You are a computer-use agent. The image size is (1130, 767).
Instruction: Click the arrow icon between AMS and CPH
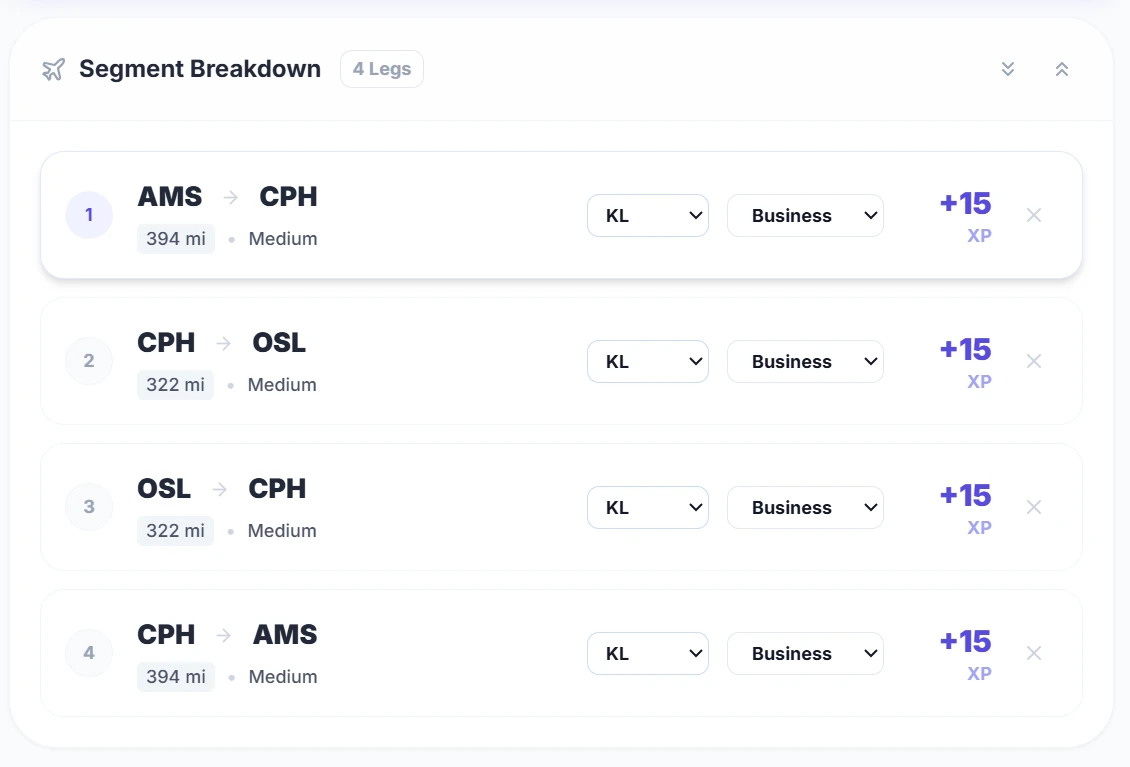228,196
